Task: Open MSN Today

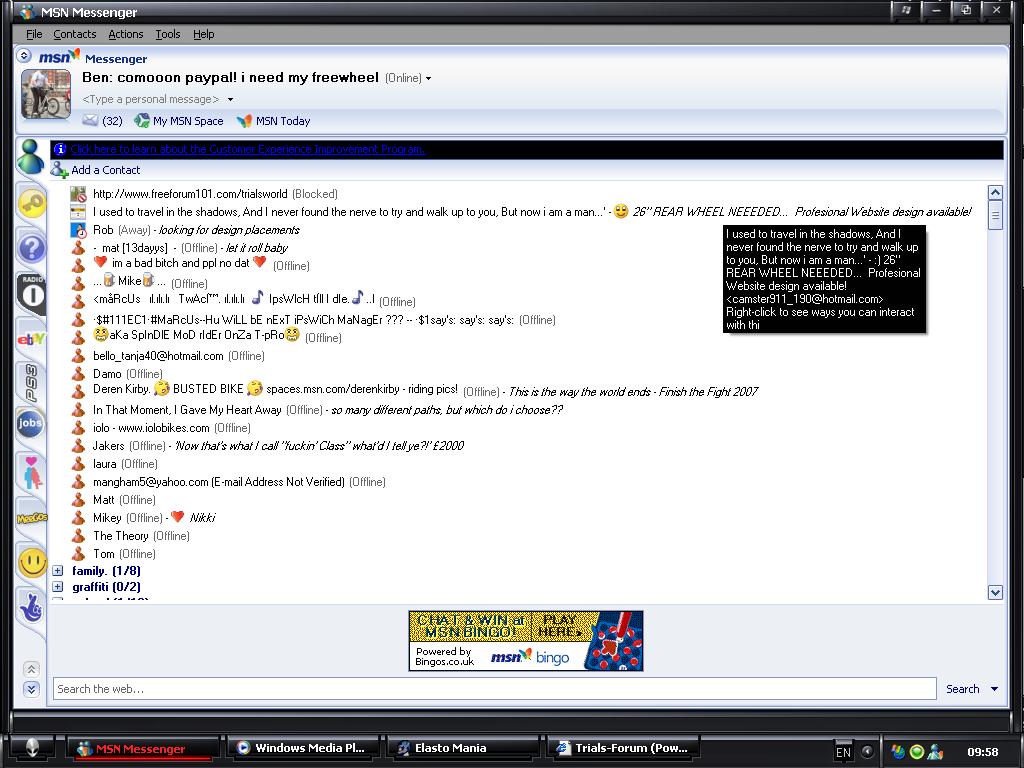Action: click(x=273, y=121)
